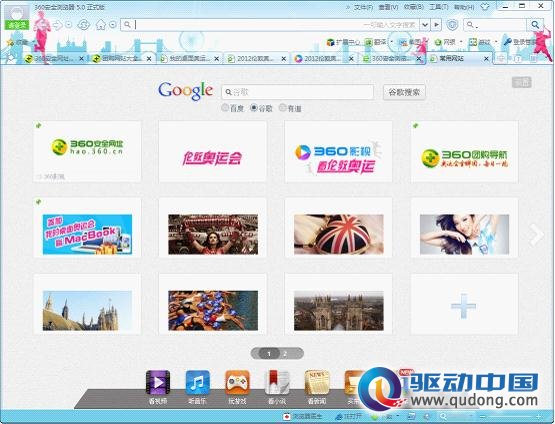Image resolution: width=555 pixels, height=424 pixels.
Task: Open the 工具(T) menu
Action: pyautogui.click(x=439, y=7)
